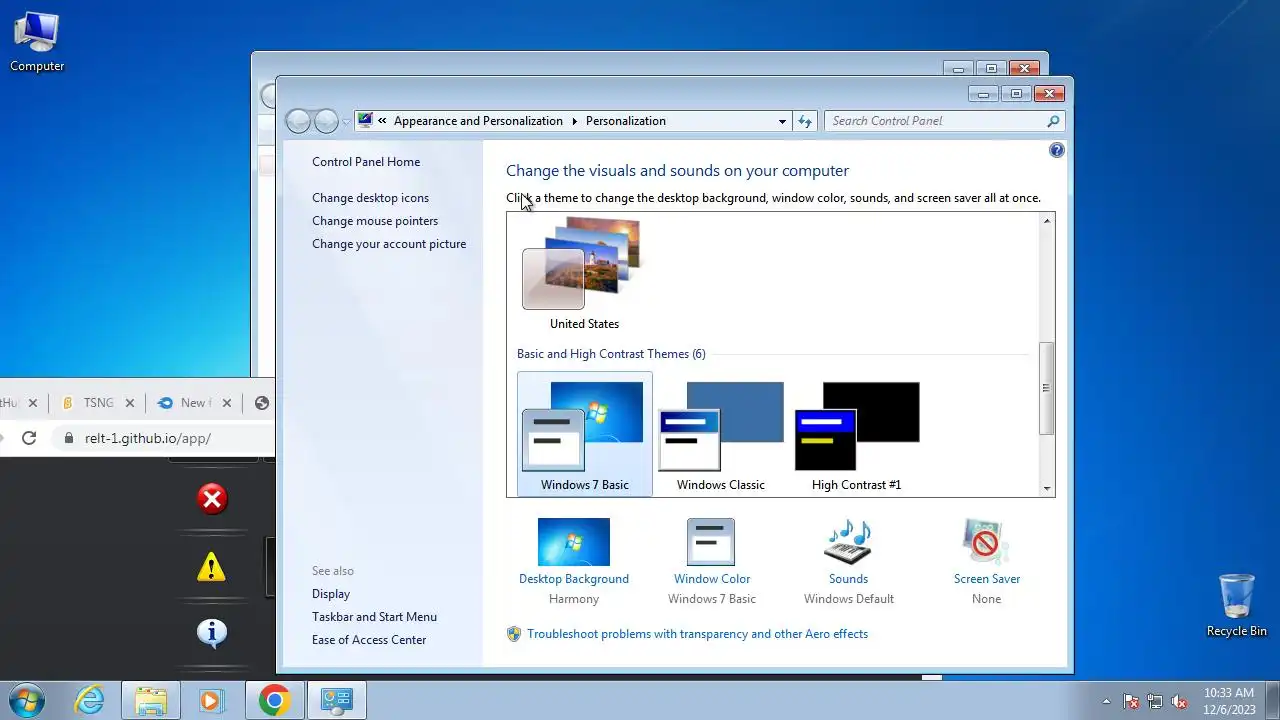The width and height of the screenshot is (1280, 720).
Task: Open Sounds settings icon
Action: pos(848,542)
